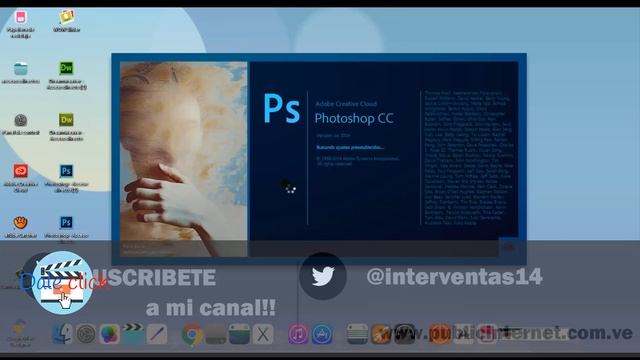640x360 pixels.
Task: Open the pink app icon on the desktop
Action: 20,17
